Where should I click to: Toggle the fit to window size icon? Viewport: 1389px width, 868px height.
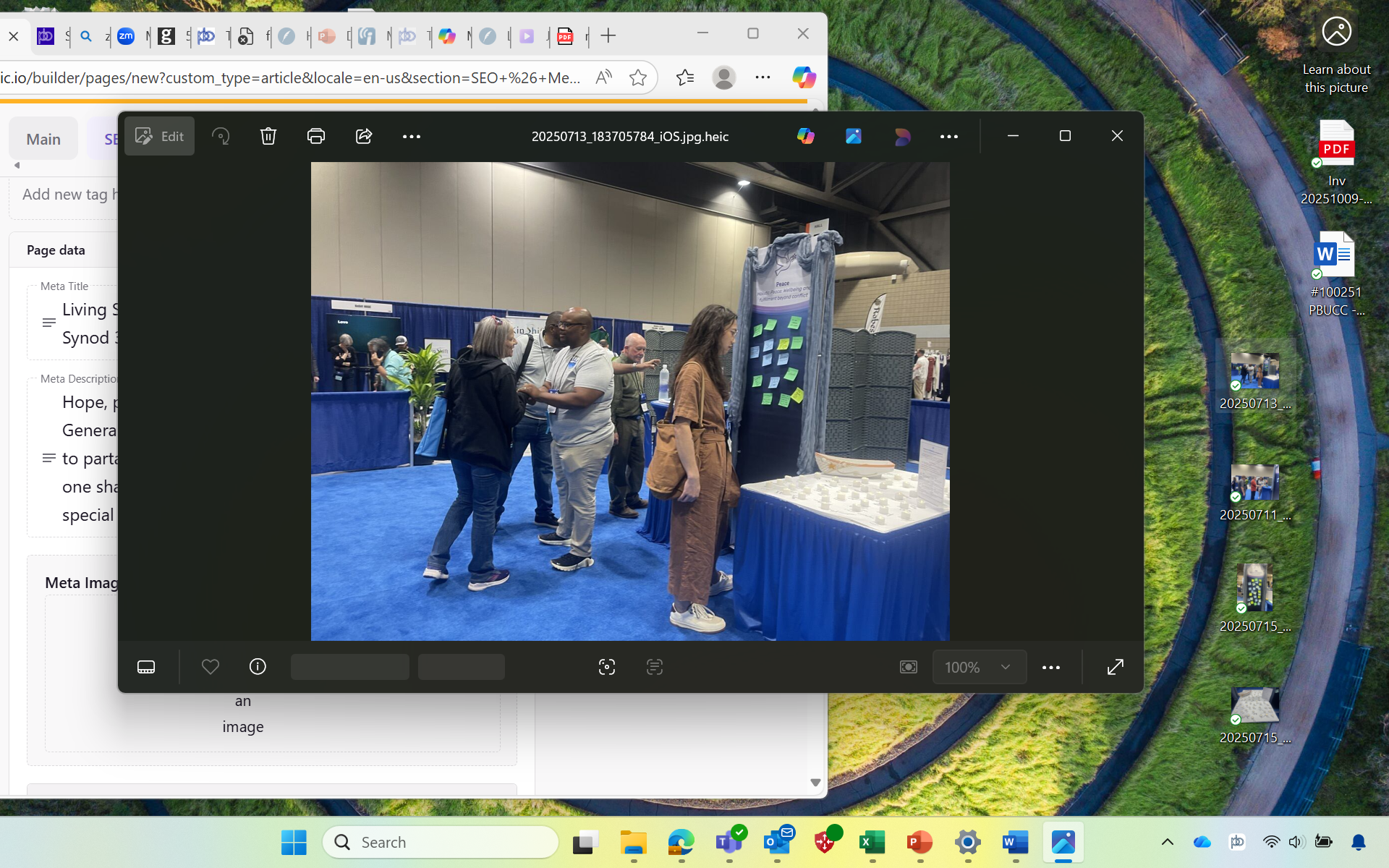(909, 667)
